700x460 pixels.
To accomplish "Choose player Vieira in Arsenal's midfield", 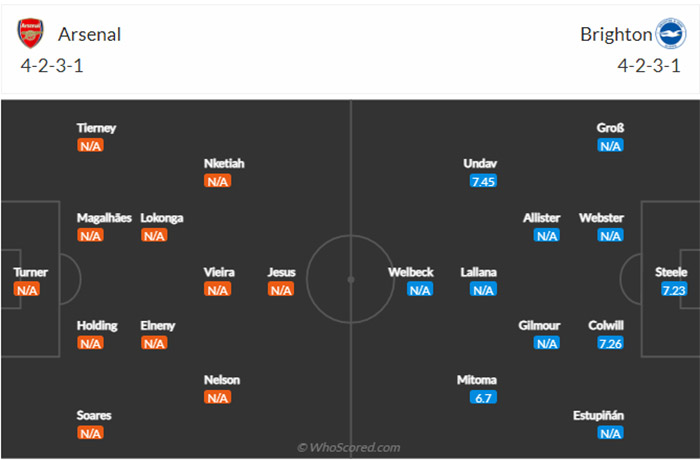I will [x=219, y=272].
